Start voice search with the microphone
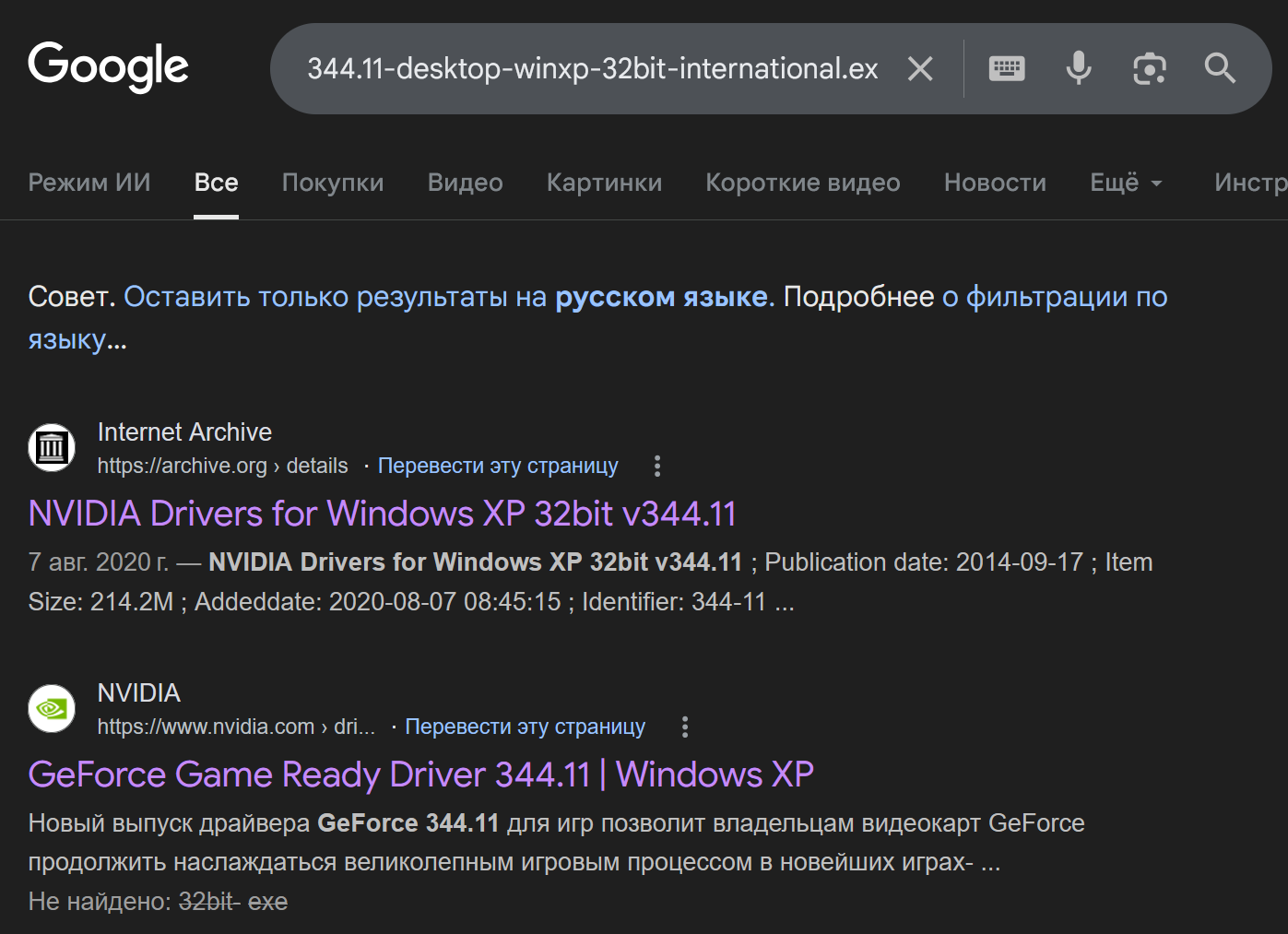This screenshot has width=1288, height=934. pyautogui.click(x=1079, y=68)
